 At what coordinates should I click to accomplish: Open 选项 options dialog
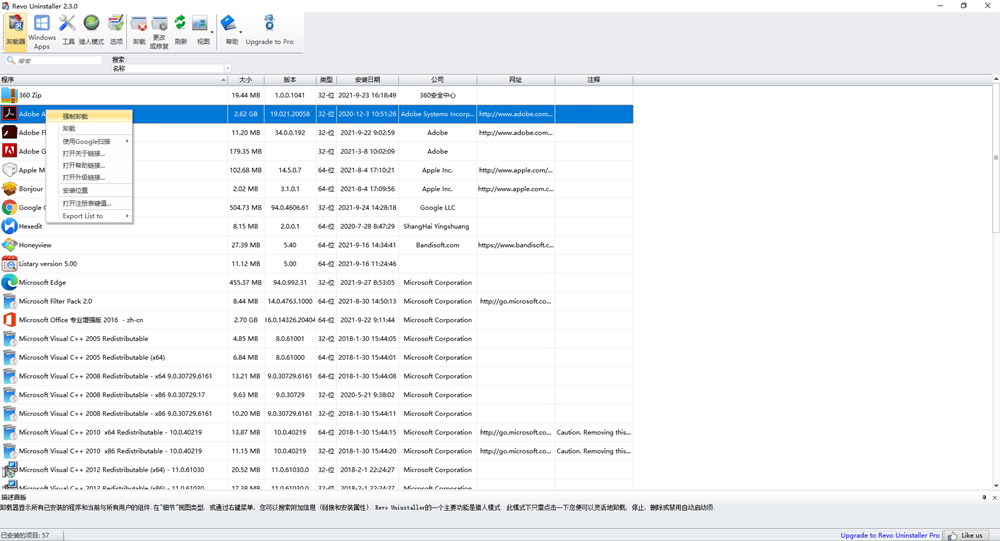pyautogui.click(x=116, y=30)
